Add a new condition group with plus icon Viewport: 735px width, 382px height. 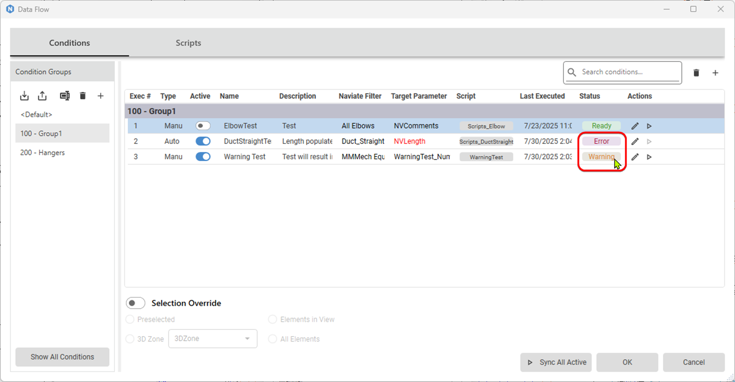click(x=100, y=96)
